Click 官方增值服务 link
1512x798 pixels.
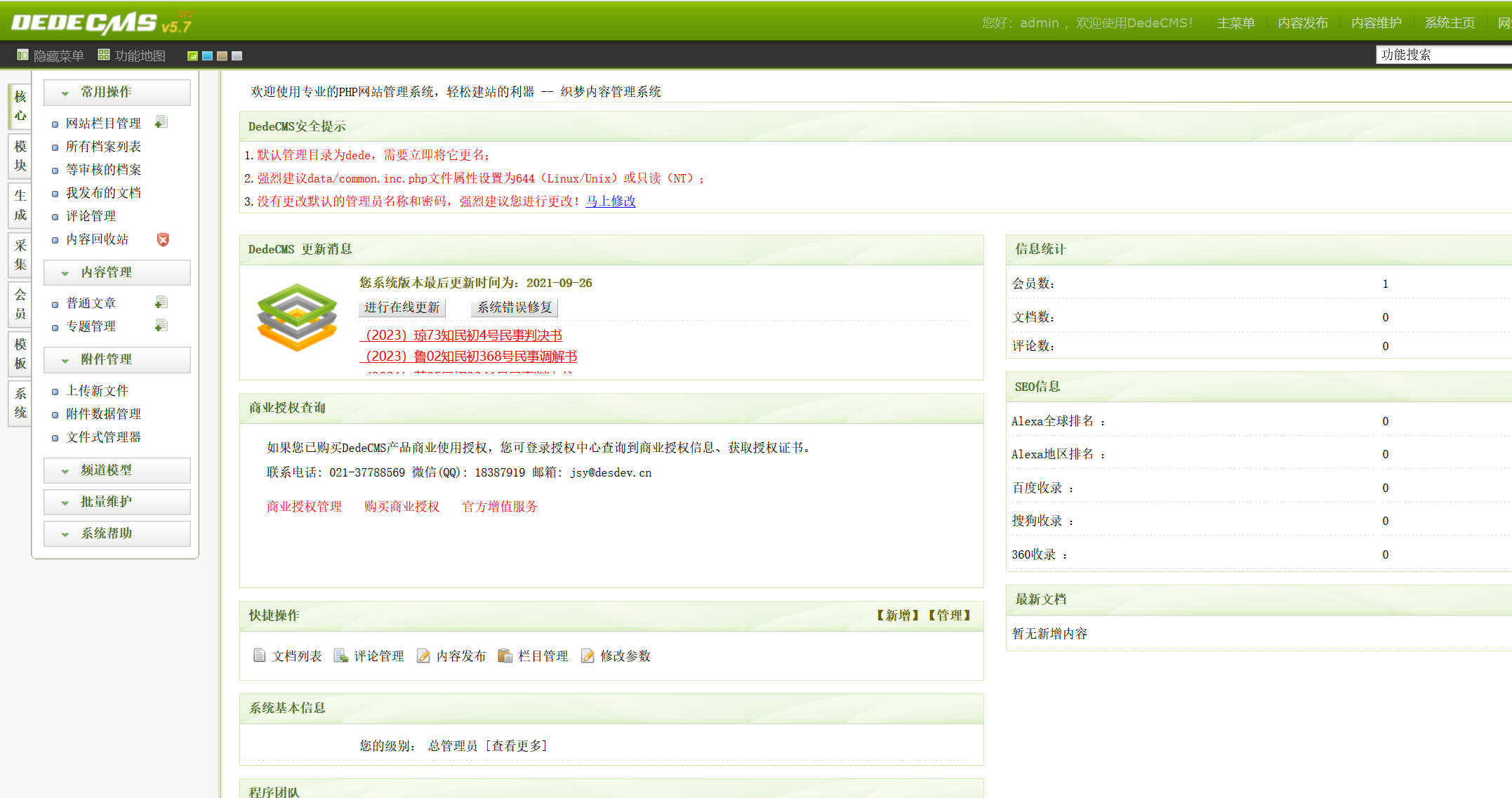click(x=500, y=506)
